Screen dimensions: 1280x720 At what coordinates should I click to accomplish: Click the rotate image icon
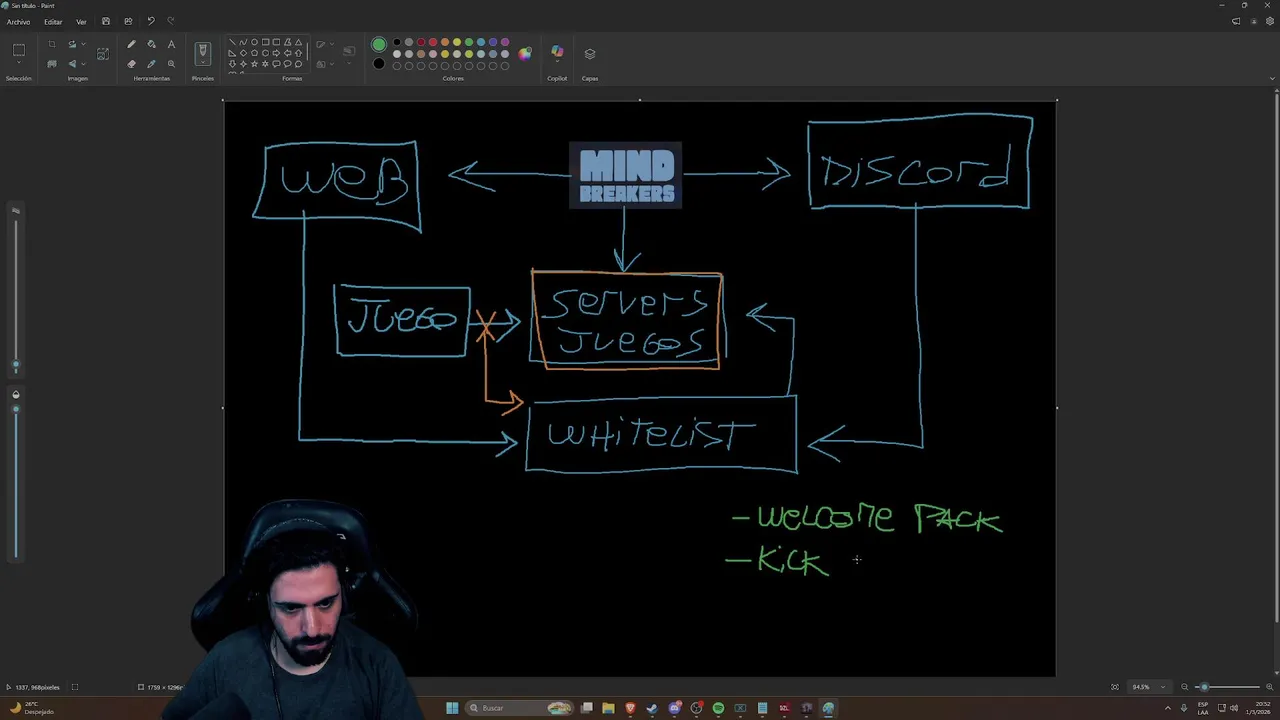tap(72, 44)
